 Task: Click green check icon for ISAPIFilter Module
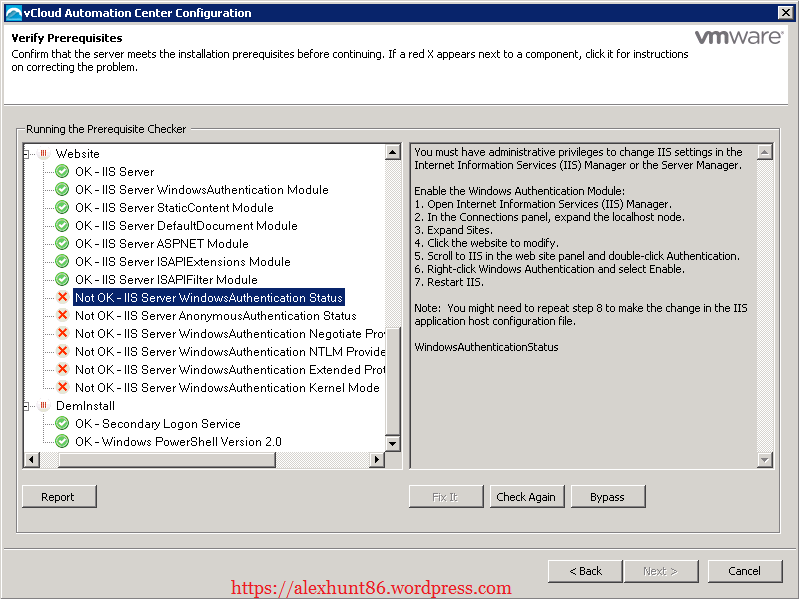pyautogui.click(x=62, y=279)
